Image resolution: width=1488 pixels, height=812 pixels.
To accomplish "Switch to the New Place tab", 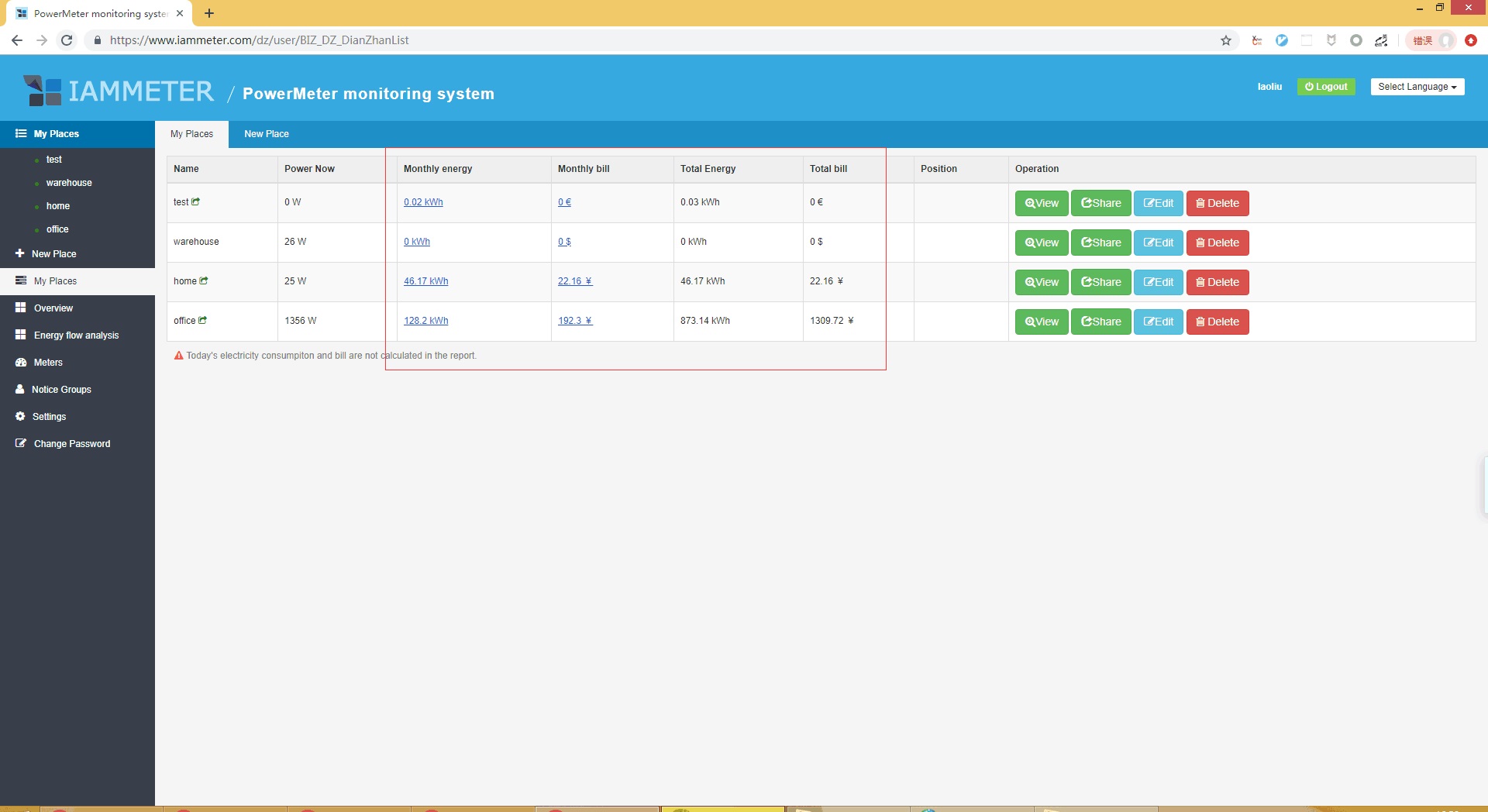I will [x=266, y=134].
